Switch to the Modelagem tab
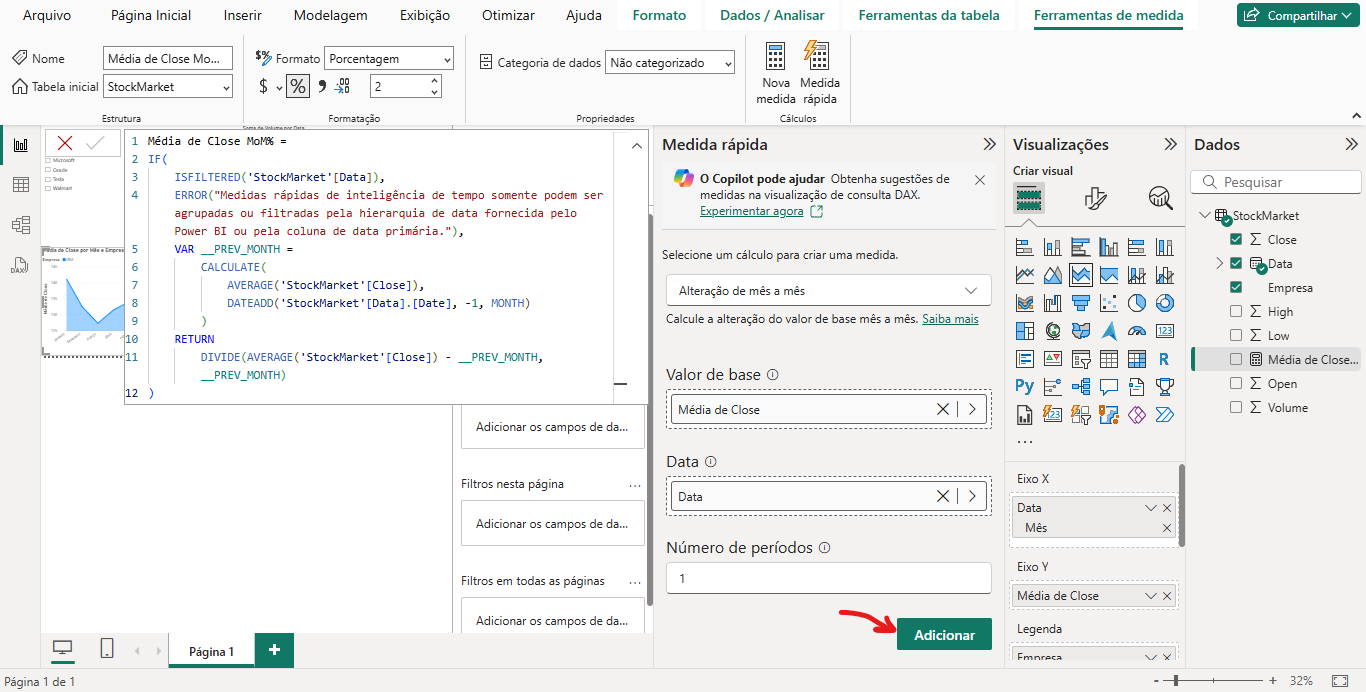The image size is (1366, 692). (x=331, y=15)
